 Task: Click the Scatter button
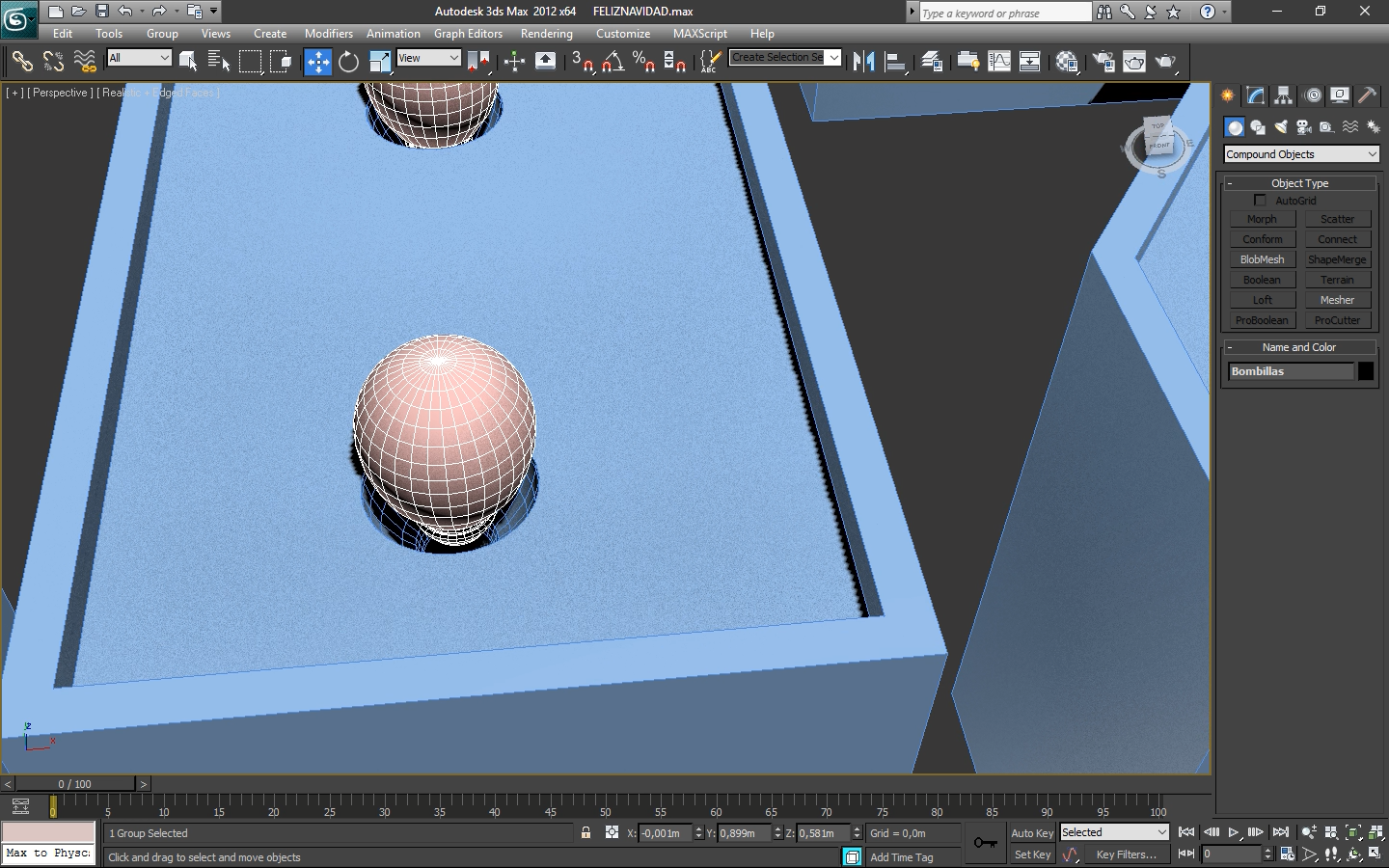(x=1337, y=219)
